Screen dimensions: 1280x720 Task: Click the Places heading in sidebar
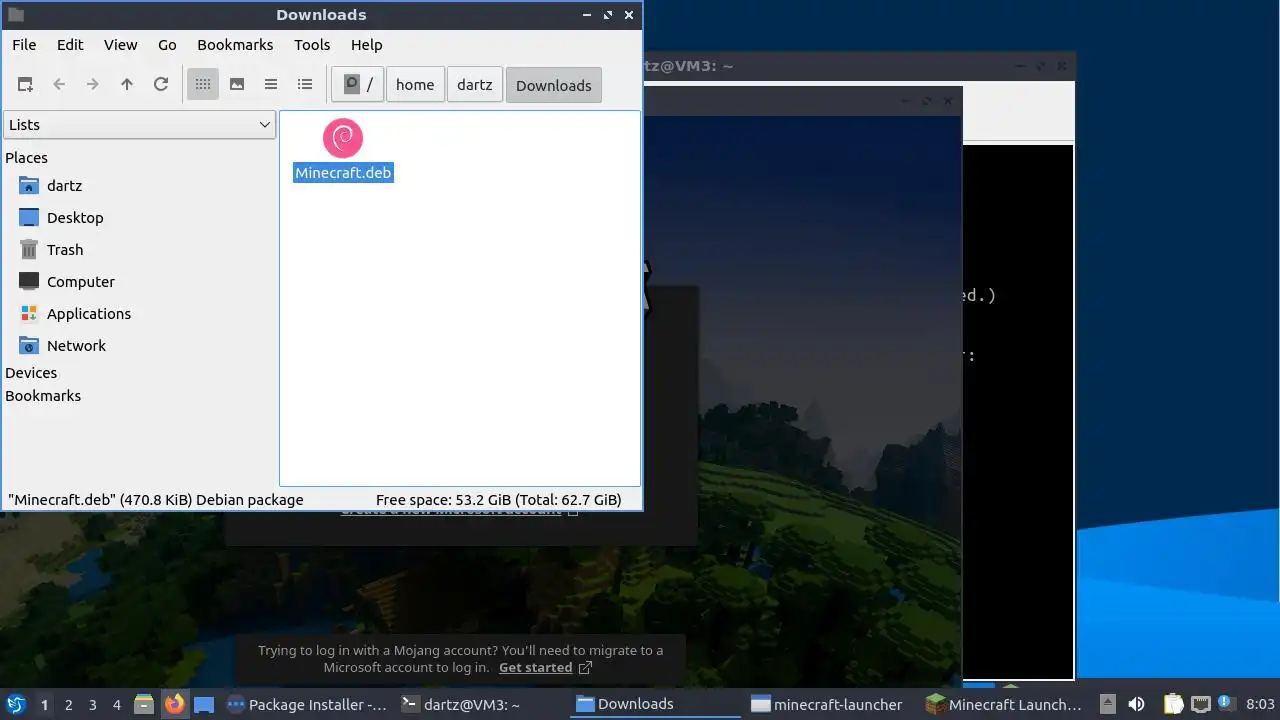27,158
